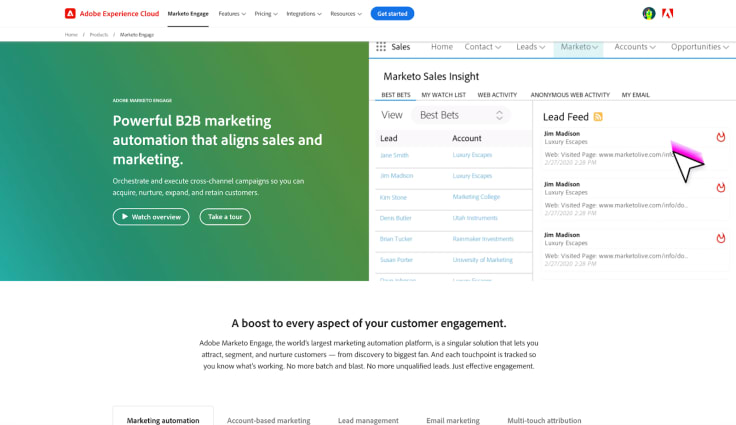Expand the Features menu
The width and height of the screenshot is (736, 425).
(x=232, y=14)
